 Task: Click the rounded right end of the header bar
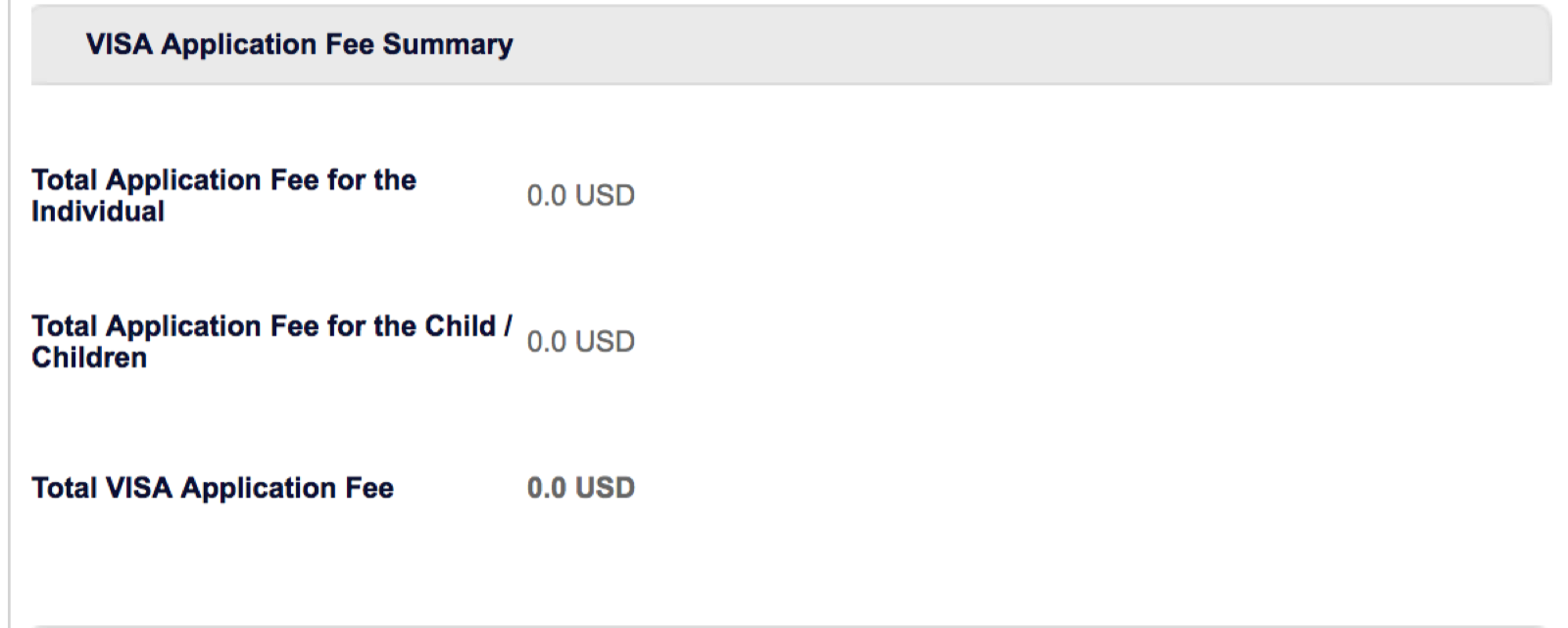[1545, 45]
